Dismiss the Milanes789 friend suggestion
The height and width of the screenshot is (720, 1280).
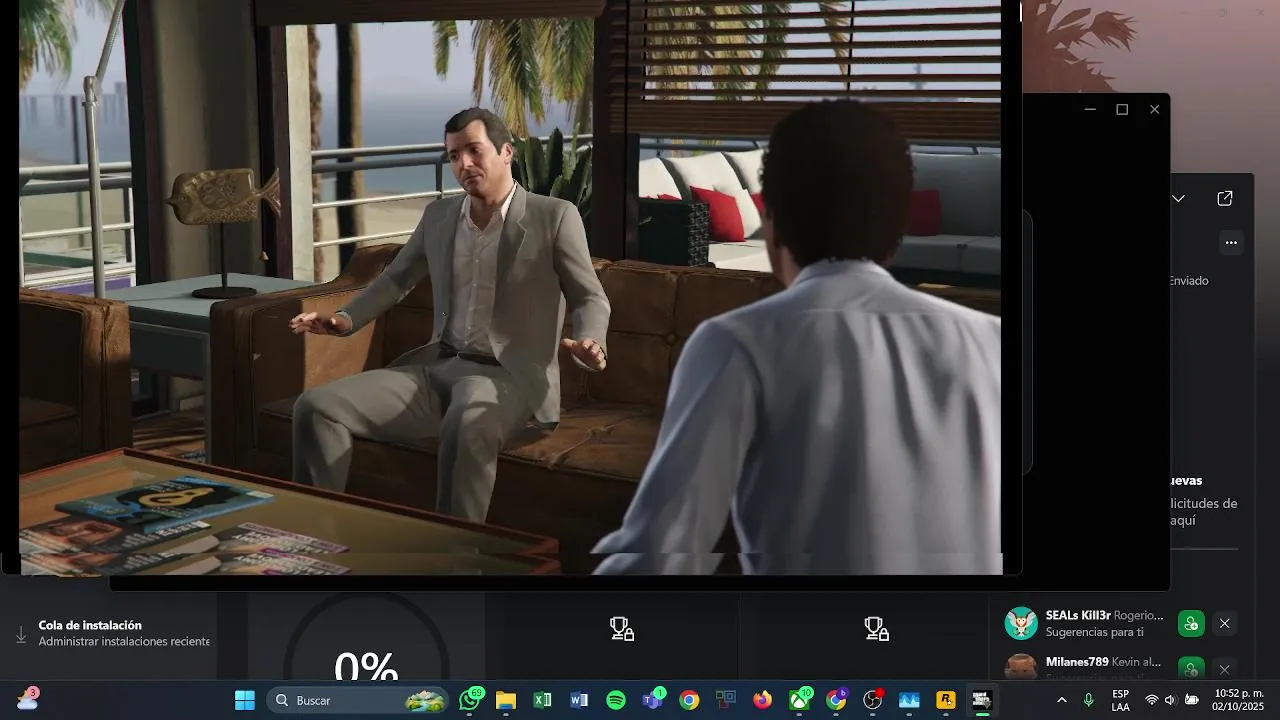tap(1224, 669)
